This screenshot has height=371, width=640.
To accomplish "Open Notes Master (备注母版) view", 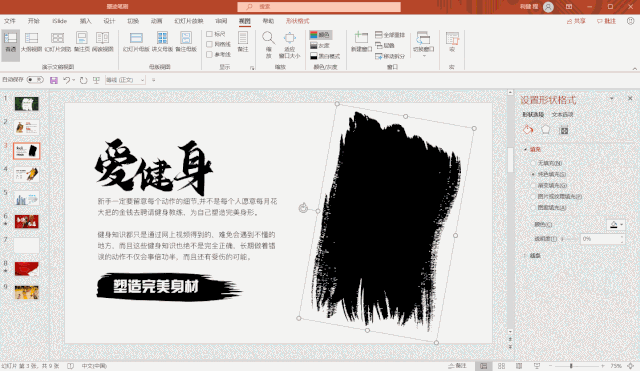I will 186,42.
